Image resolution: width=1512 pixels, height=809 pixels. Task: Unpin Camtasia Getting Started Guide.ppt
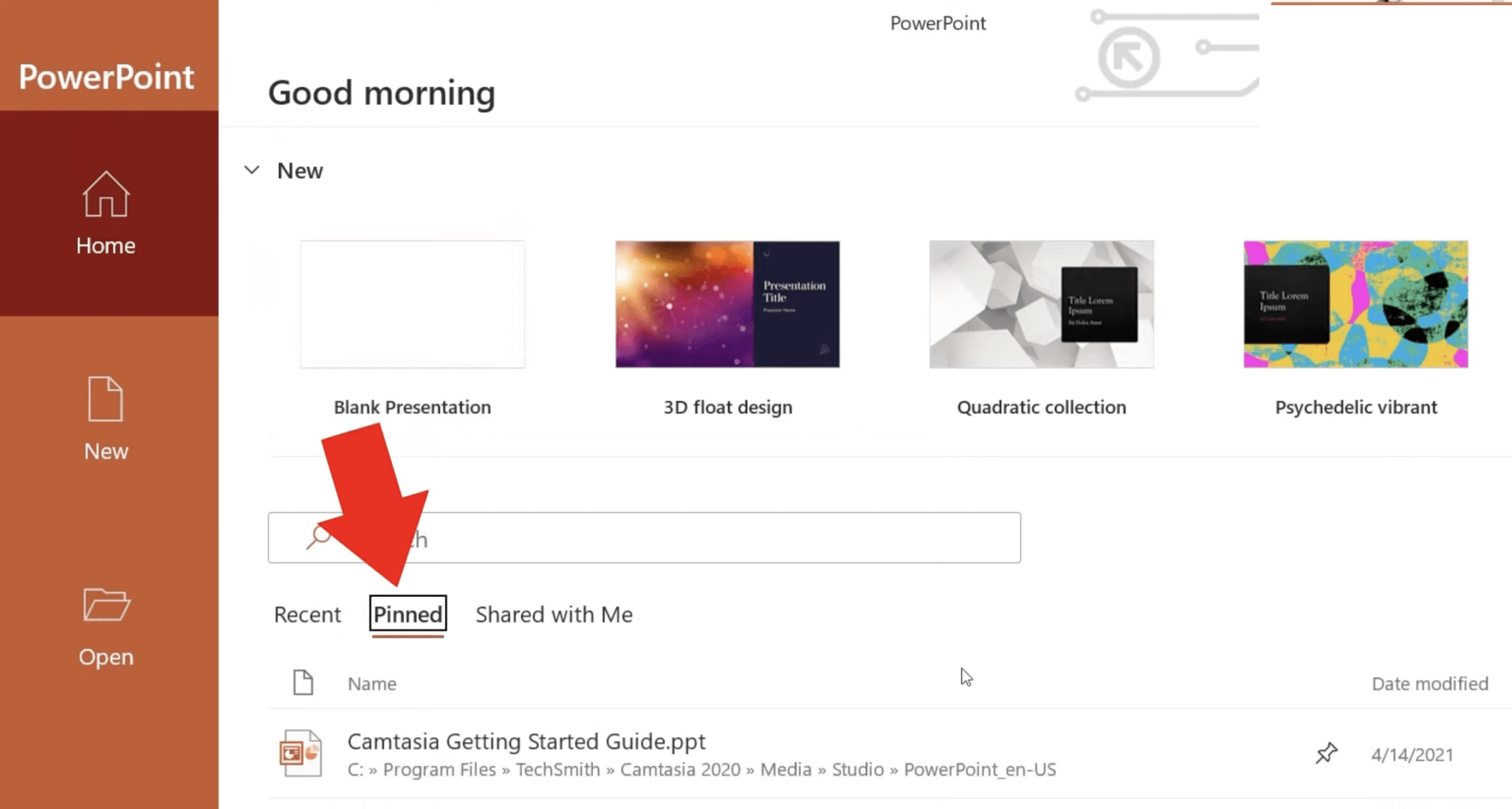[x=1326, y=753]
